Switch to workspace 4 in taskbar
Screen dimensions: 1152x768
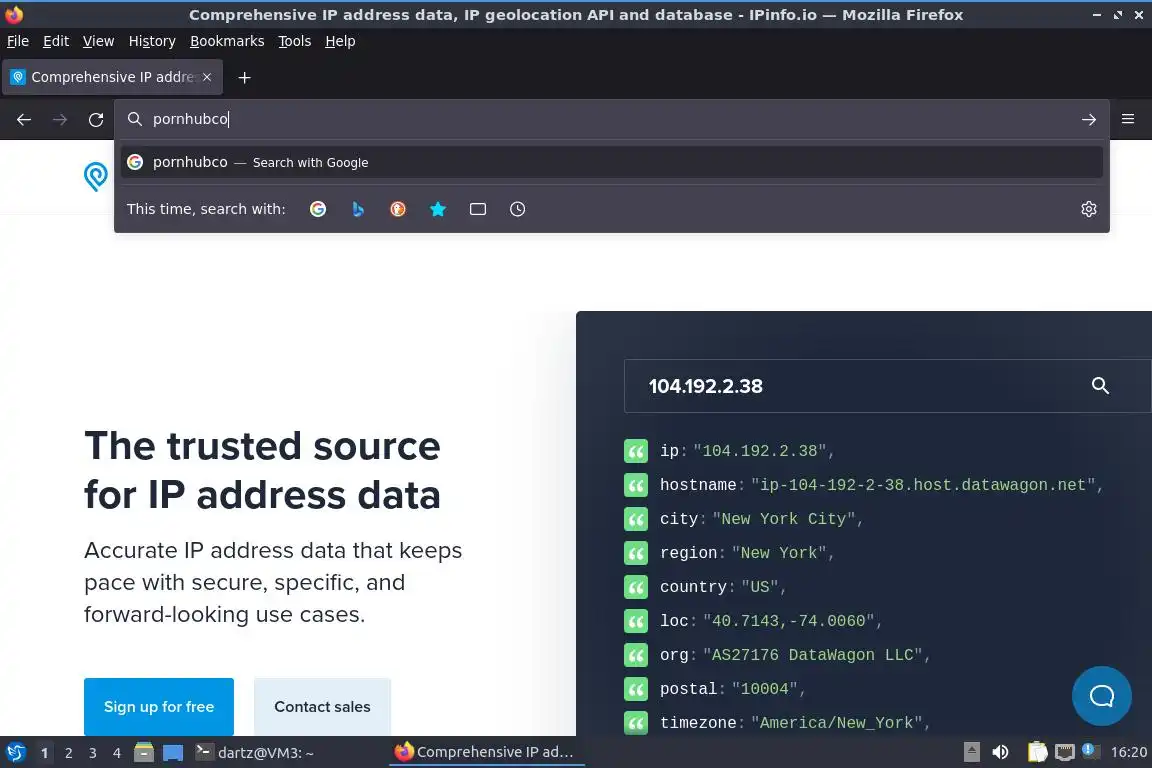point(117,753)
